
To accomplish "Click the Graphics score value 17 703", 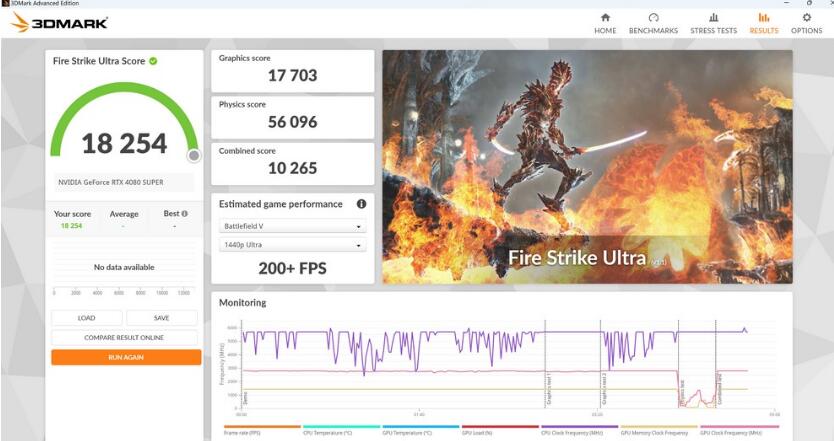I will click(293, 76).
